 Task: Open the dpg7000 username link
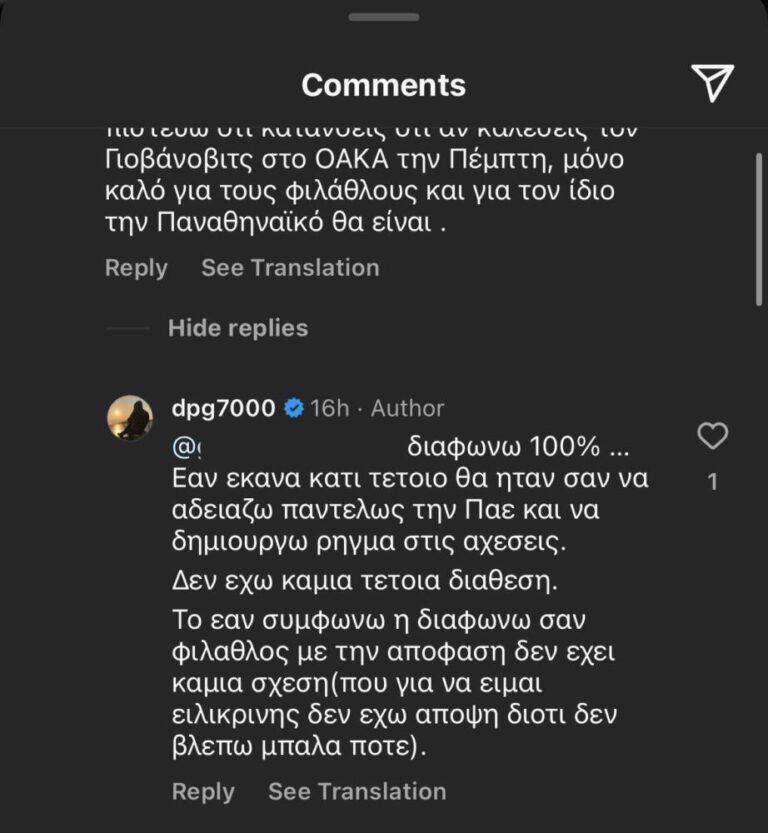coord(223,408)
